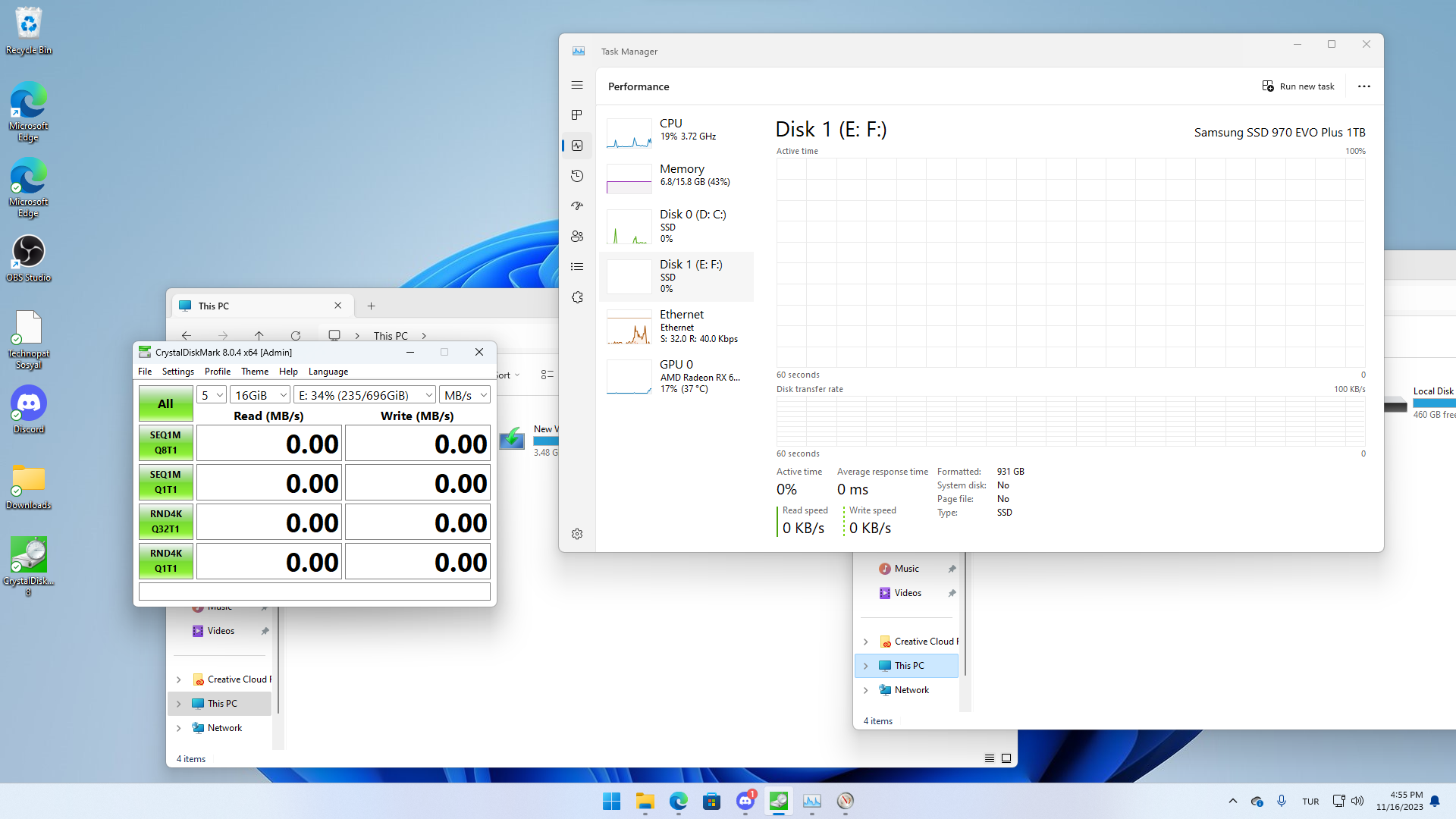Open test count dropdown showing 5
The image size is (1456, 819).
[212, 395]
